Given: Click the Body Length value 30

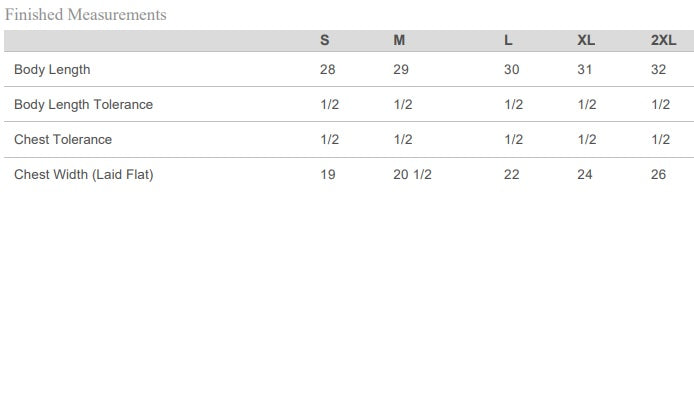Looking at the screenshot, I should click(x=512, y=70).
